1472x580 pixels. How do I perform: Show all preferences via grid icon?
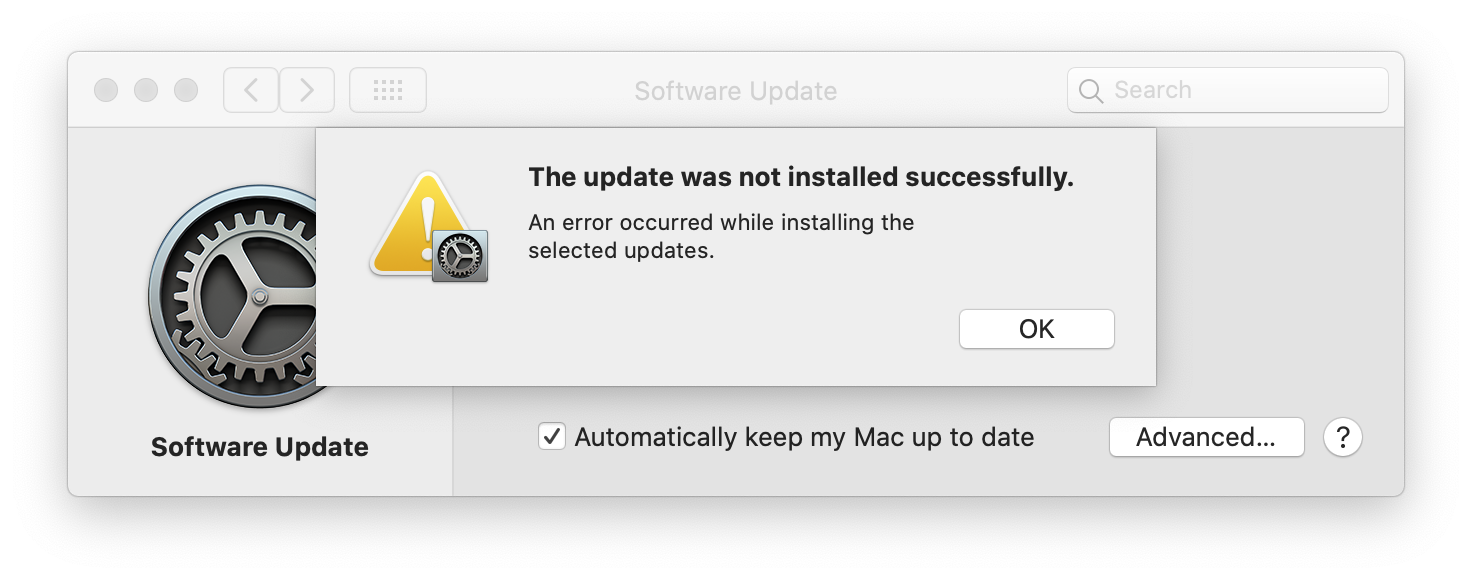pos(388,90)
